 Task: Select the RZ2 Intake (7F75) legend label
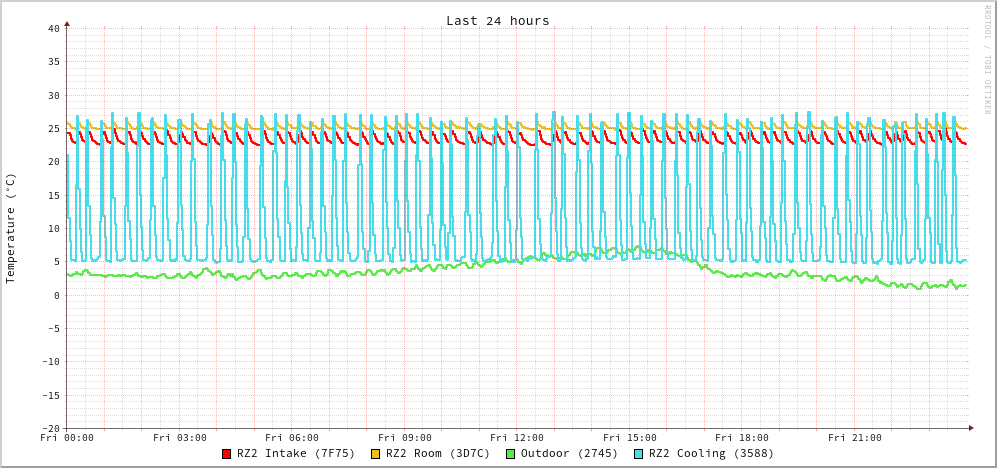[x=295, y=454]
